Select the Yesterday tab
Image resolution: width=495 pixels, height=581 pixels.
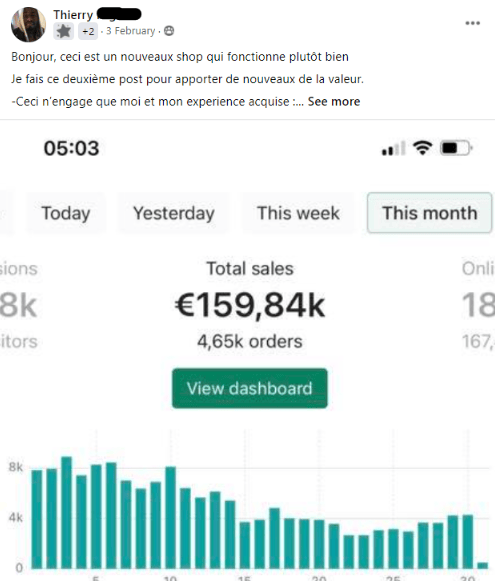pos(174,213)
